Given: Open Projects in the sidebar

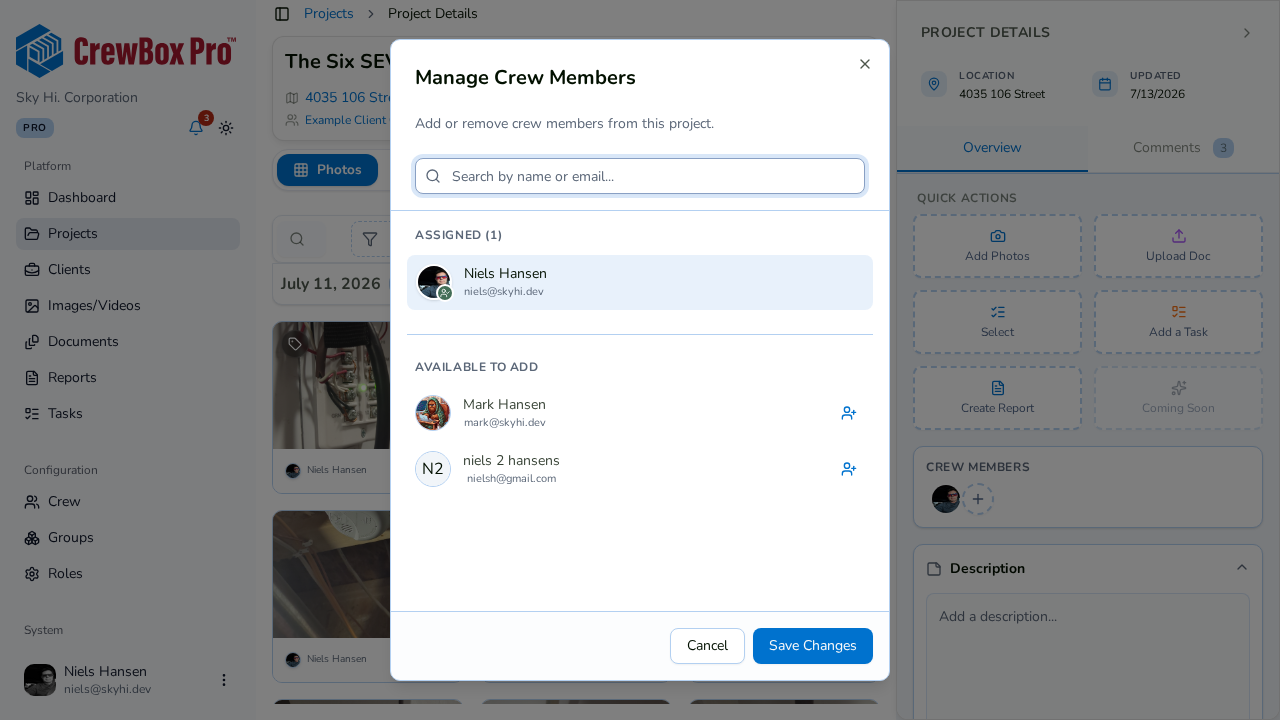Looking at the screenshot, I should click(x=128, y=234).
